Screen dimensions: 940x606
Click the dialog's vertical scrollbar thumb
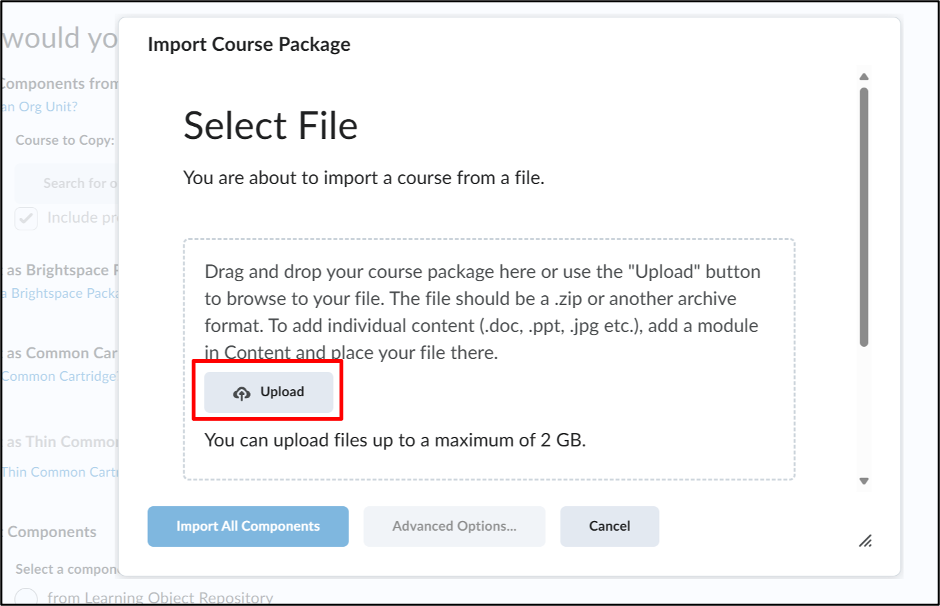pyautogui.click(x=864, y=217)
